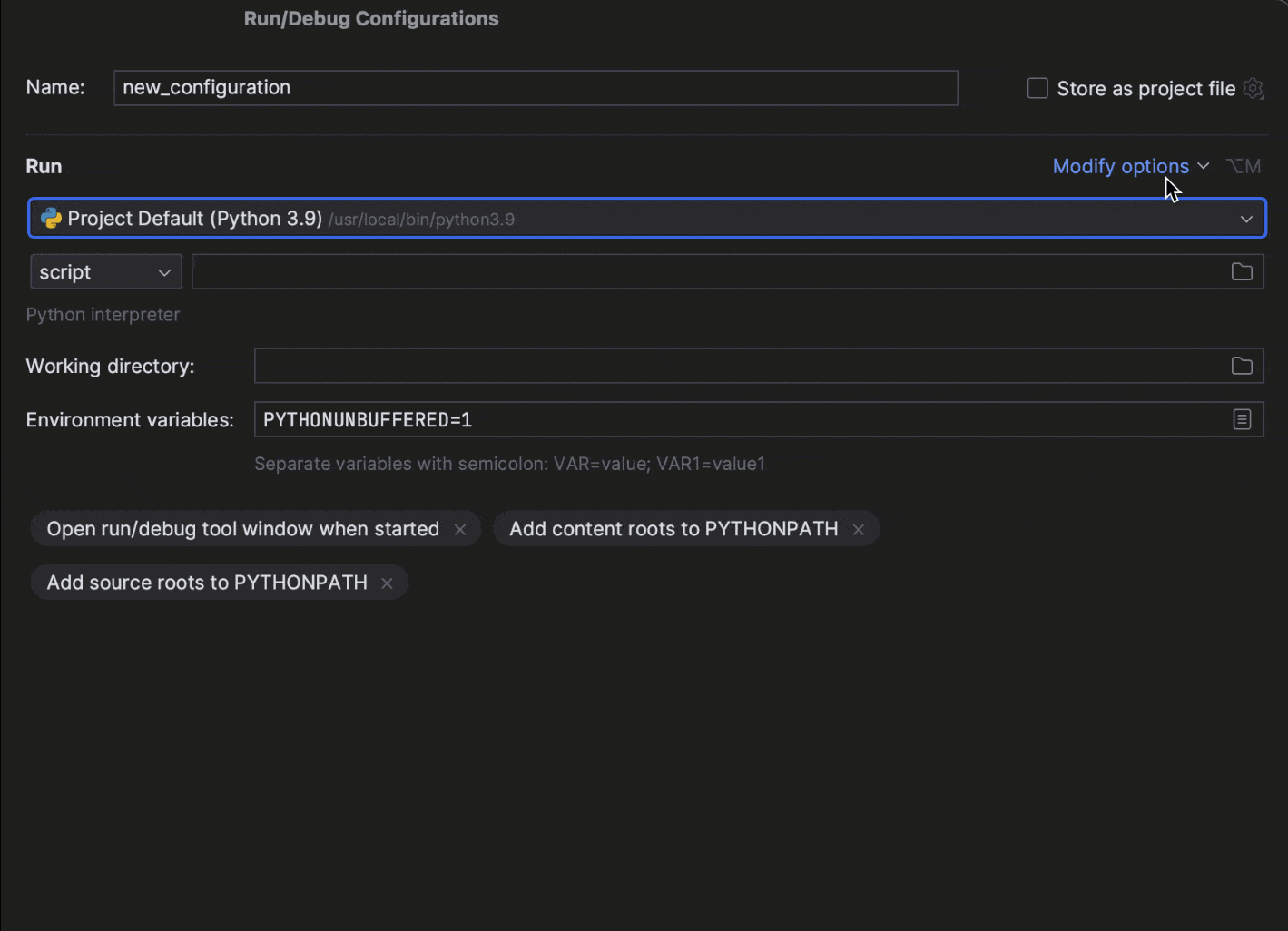Click the Name field containing new_configuration
The image size is (1288, 931).
536,88
